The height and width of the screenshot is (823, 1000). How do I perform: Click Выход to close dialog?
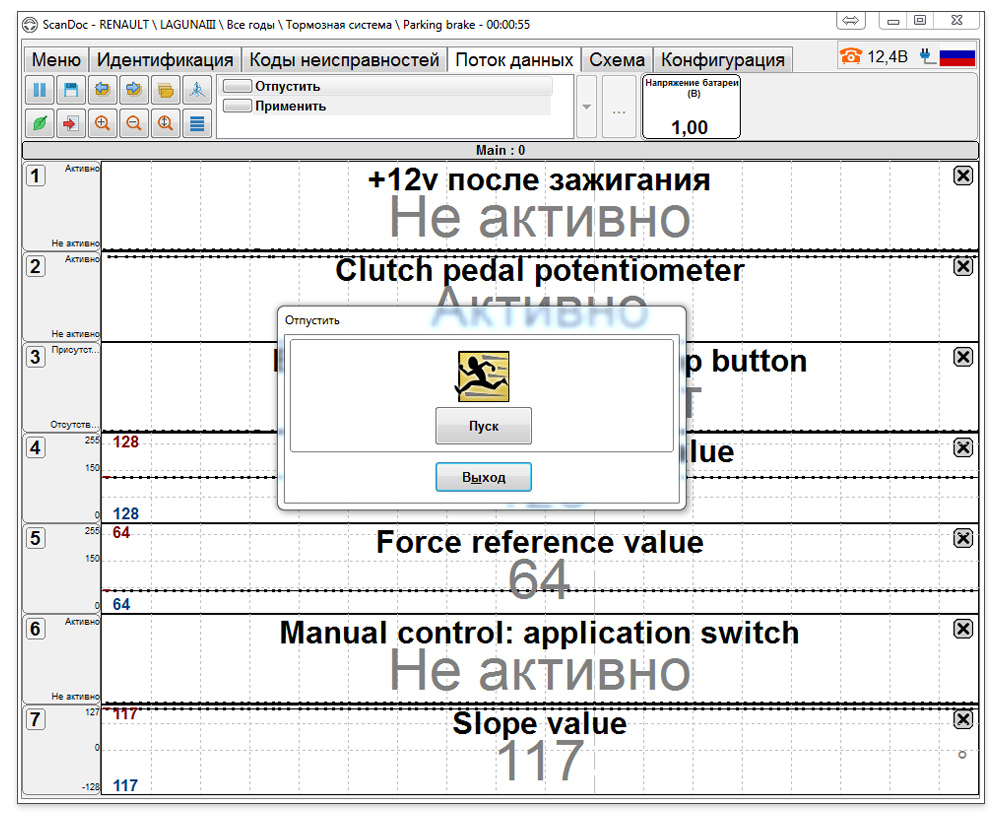point(483,477)
